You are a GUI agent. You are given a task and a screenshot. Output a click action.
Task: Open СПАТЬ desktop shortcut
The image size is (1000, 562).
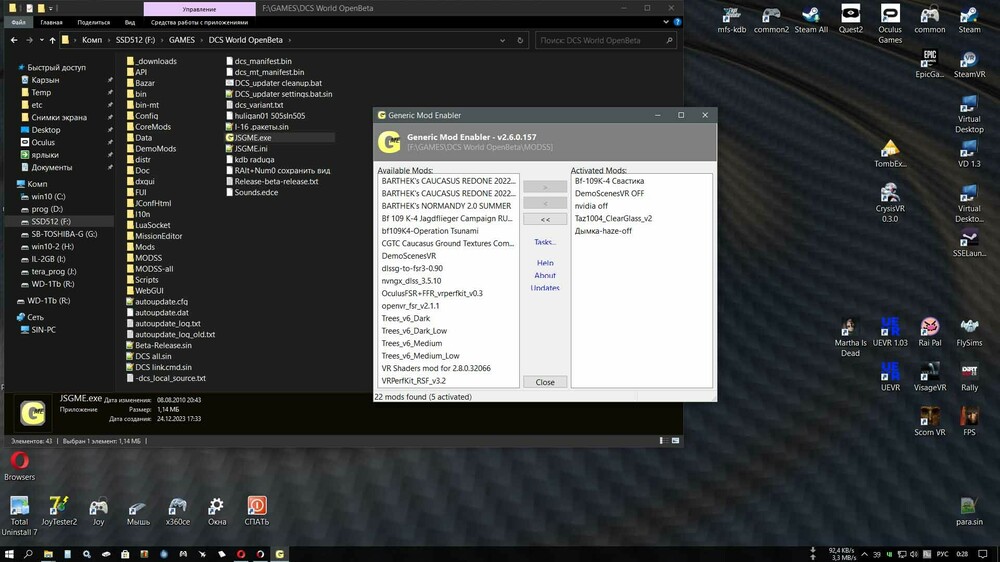click(x=256, y=510)
